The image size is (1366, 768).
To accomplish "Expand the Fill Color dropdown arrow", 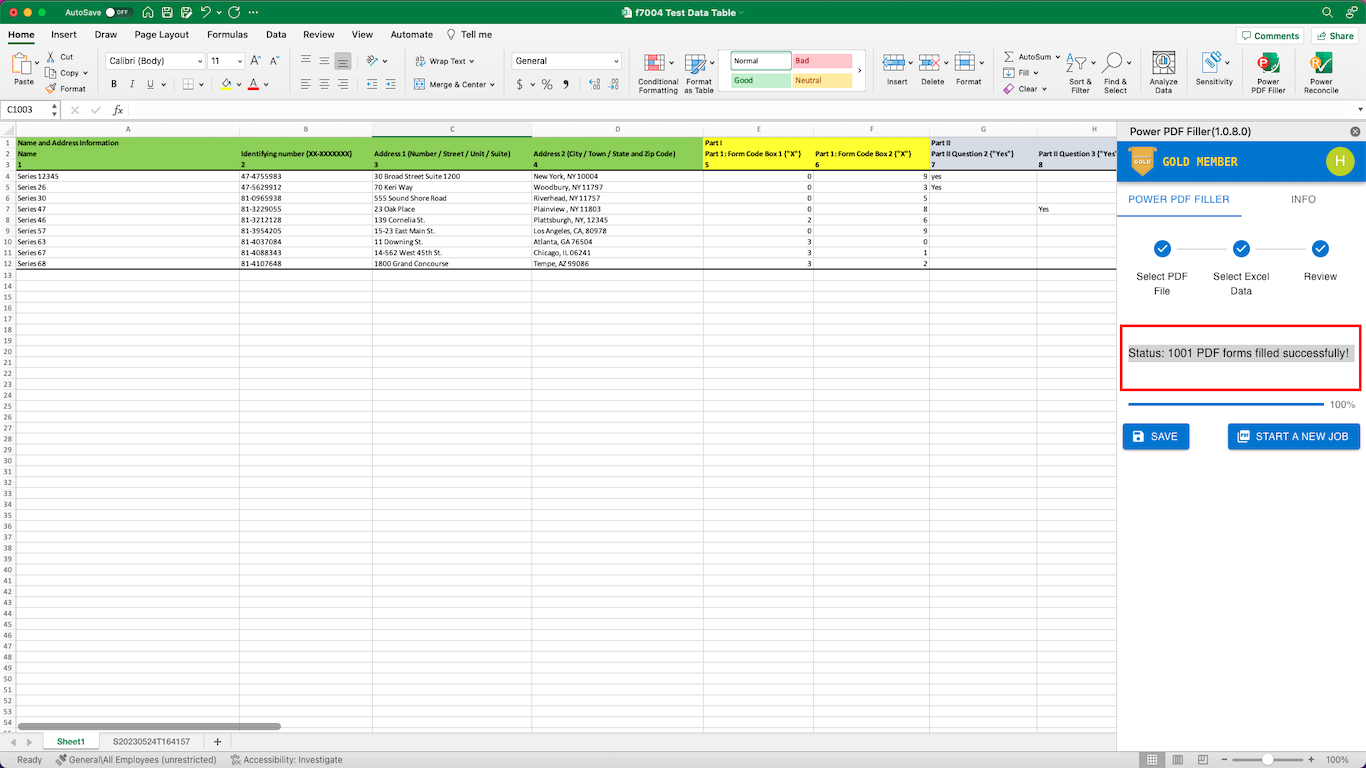I will (238, 84).
